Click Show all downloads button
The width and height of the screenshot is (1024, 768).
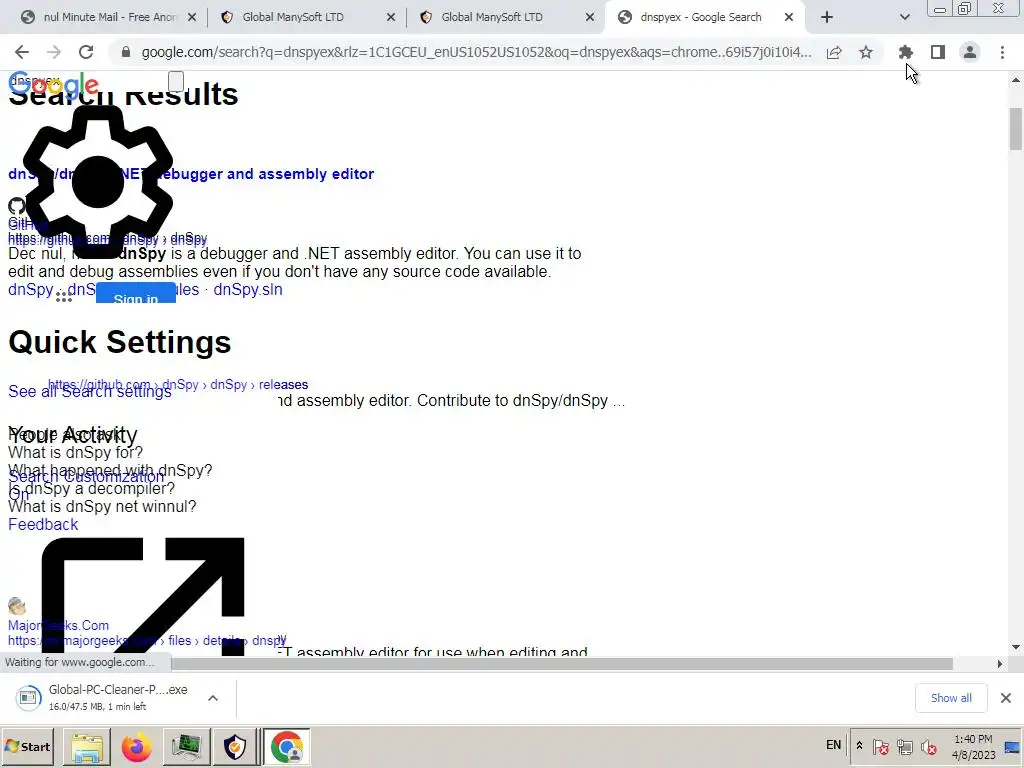(x=951, y=698)
